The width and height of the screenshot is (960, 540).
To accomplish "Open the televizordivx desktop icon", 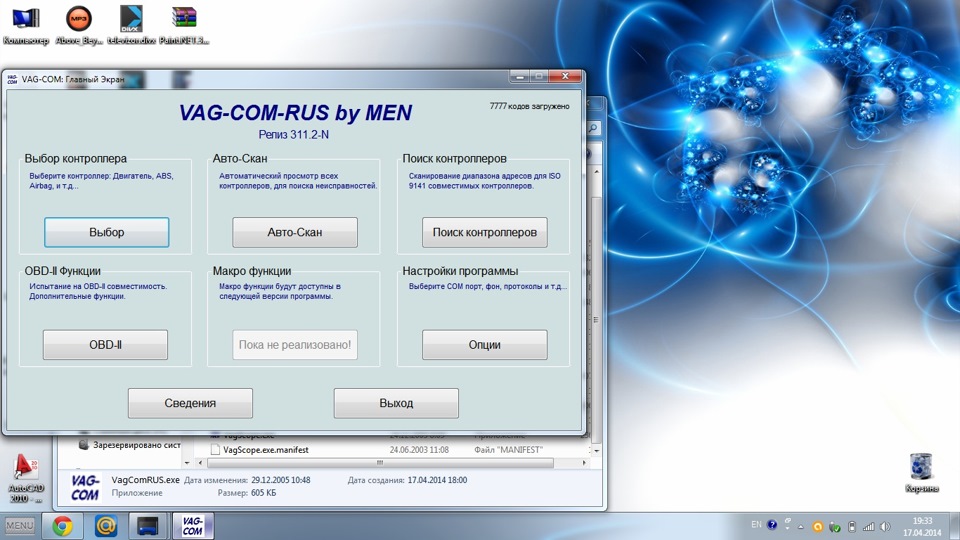I will click(131, 24).
